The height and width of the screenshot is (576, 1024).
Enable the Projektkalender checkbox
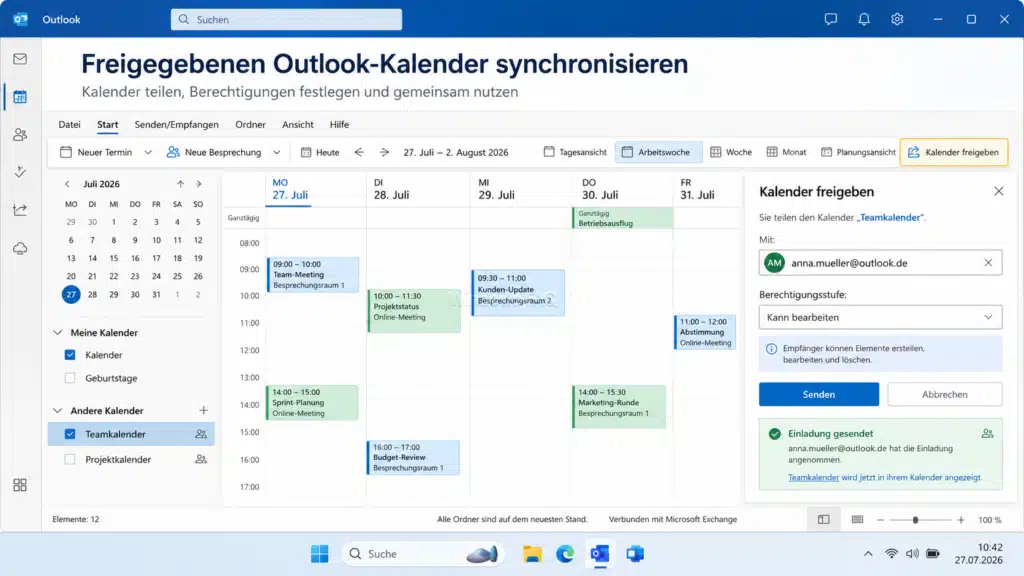[70, 459]
